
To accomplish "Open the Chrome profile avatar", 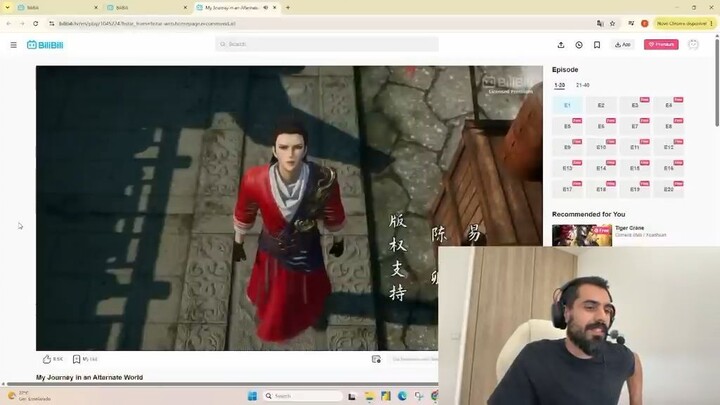I will pos(645,23).
